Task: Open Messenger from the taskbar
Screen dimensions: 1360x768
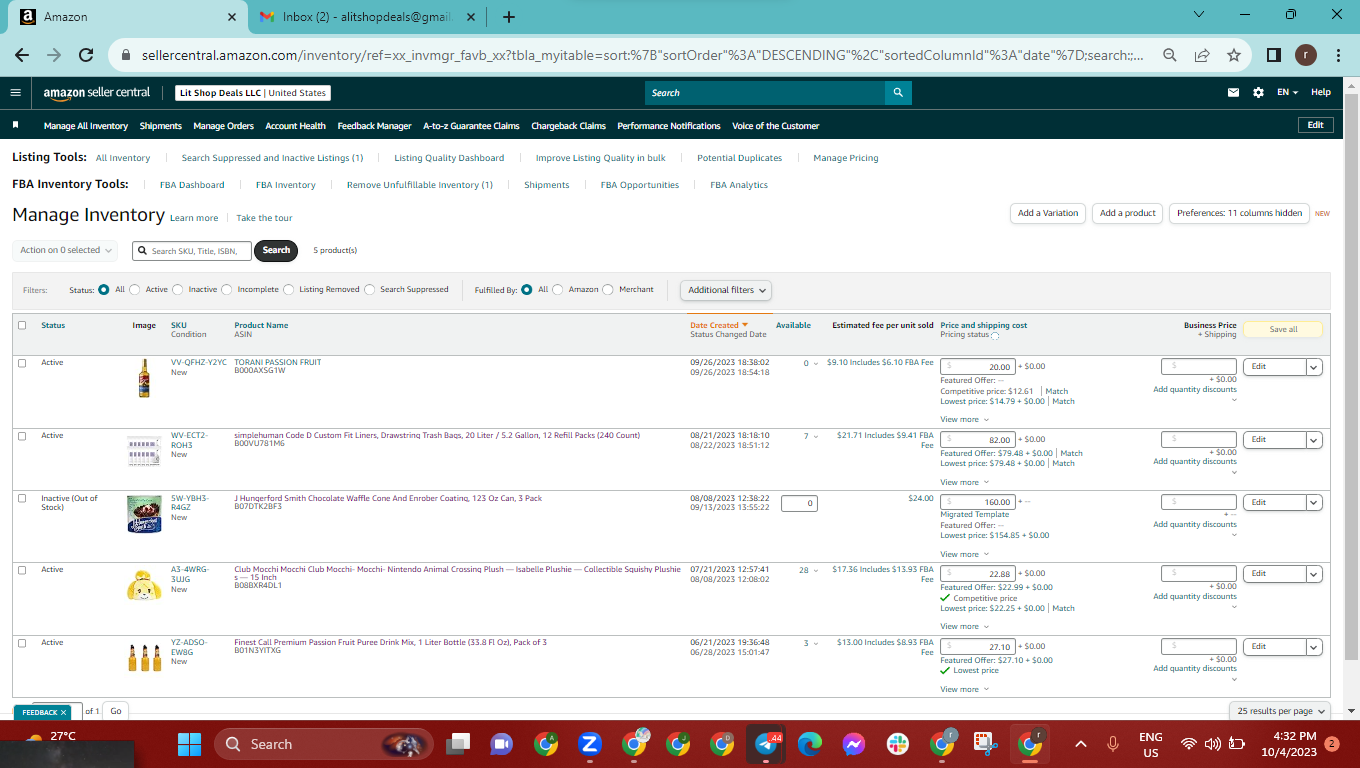Action: (853, 744)
